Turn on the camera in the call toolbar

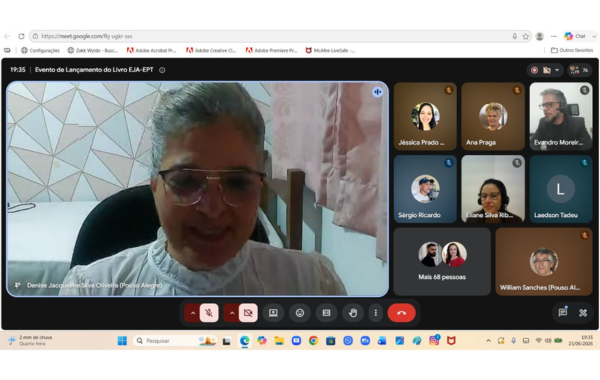pyautogui.click(x=248, y=313)
